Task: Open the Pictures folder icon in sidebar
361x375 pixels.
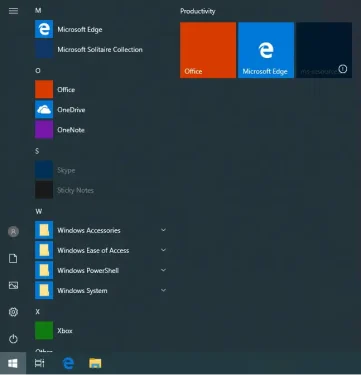Action: coord(13,285)
